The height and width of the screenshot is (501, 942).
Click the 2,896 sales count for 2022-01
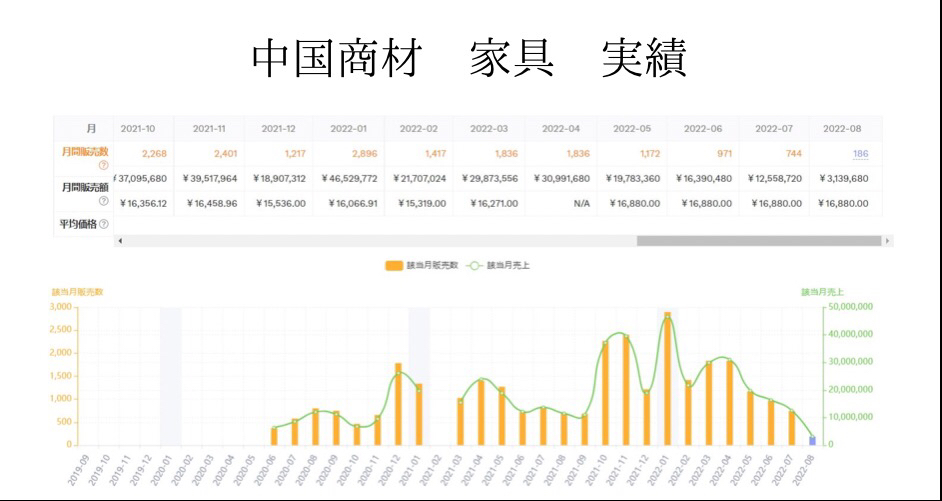click(365, 154)
